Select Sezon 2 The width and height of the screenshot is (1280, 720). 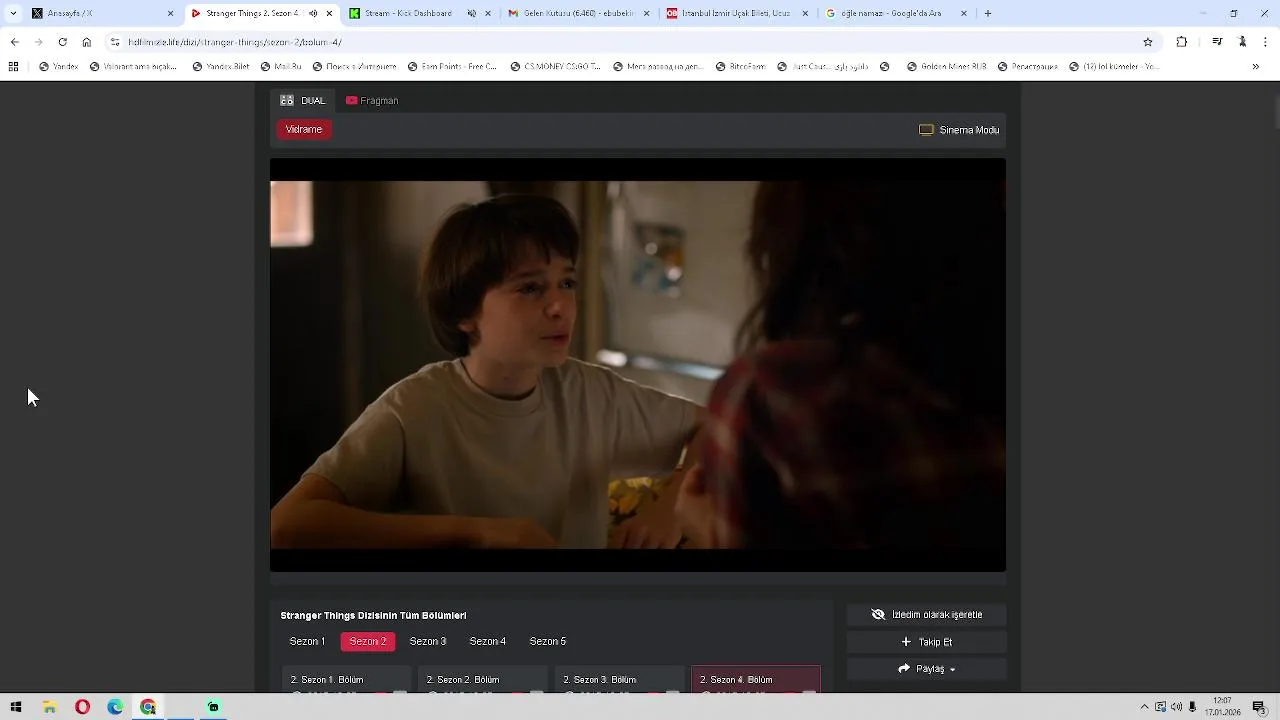[x=368, y=641]
